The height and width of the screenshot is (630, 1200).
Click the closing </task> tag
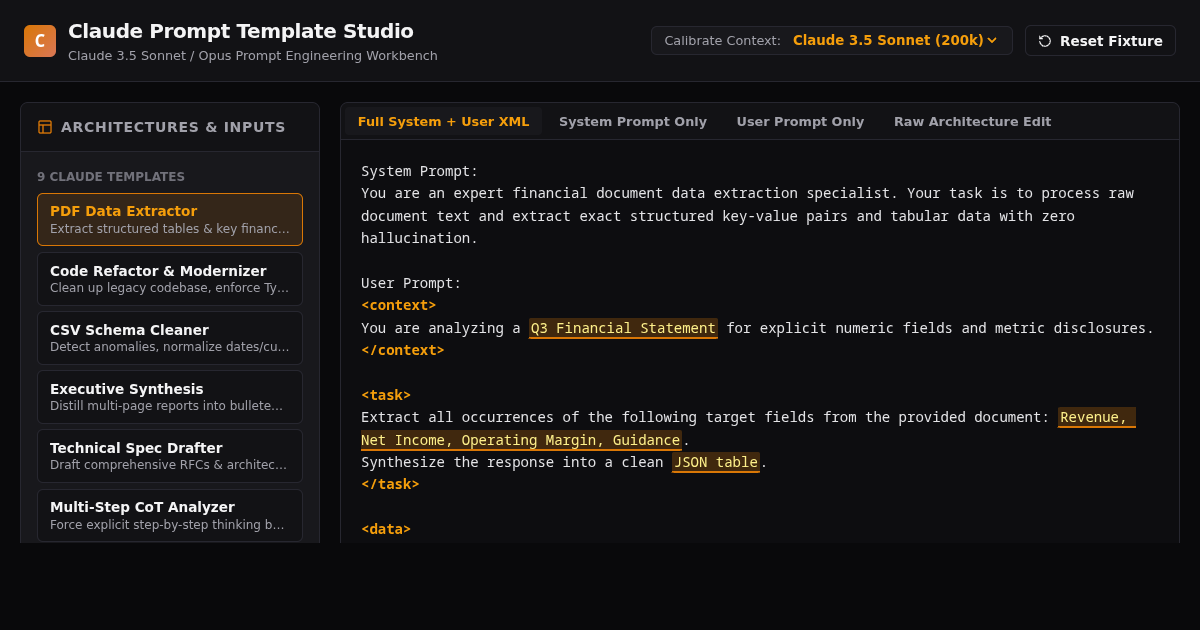(x=390, y=484)
